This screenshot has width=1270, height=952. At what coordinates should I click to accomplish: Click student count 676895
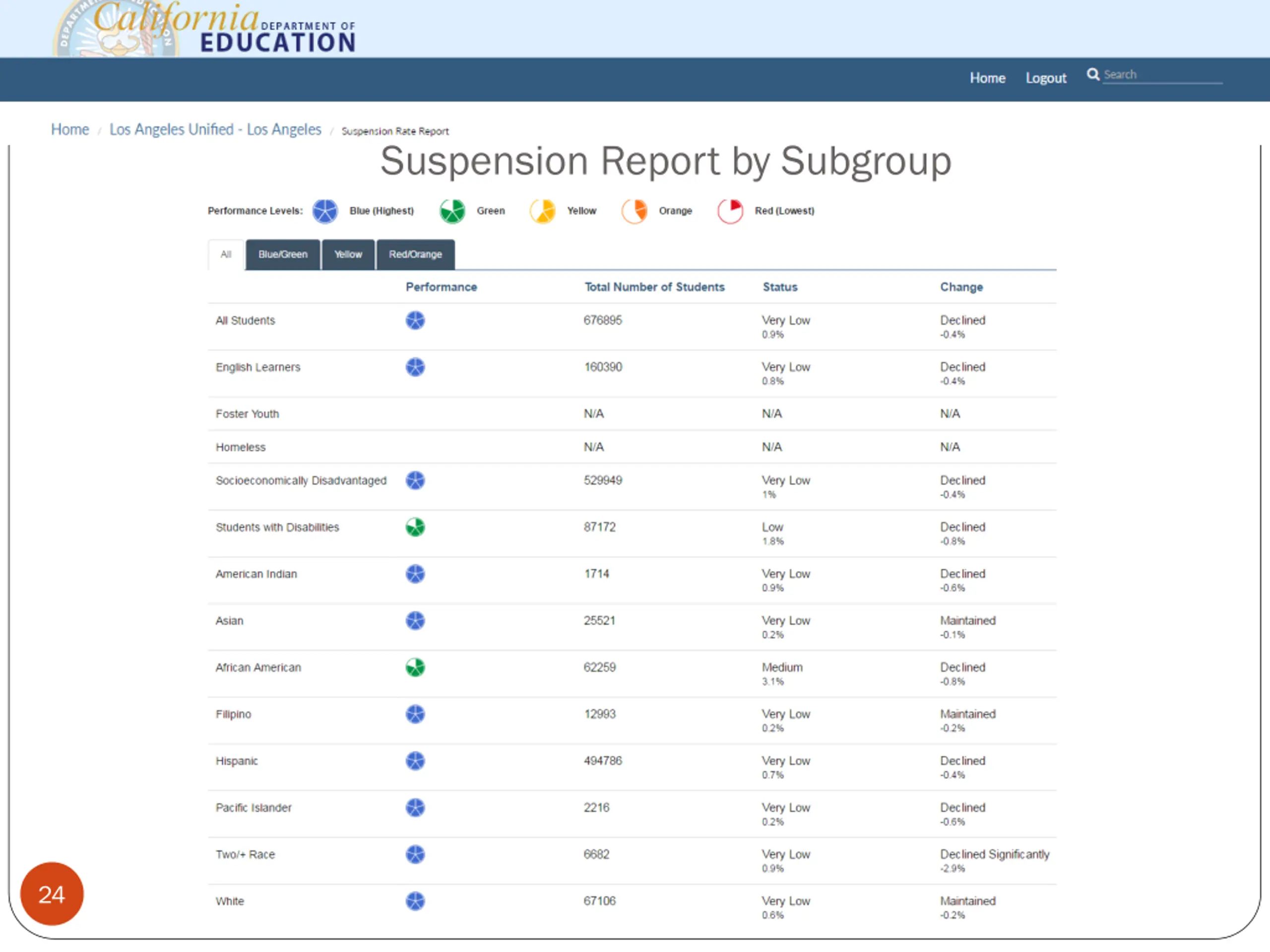603,320
